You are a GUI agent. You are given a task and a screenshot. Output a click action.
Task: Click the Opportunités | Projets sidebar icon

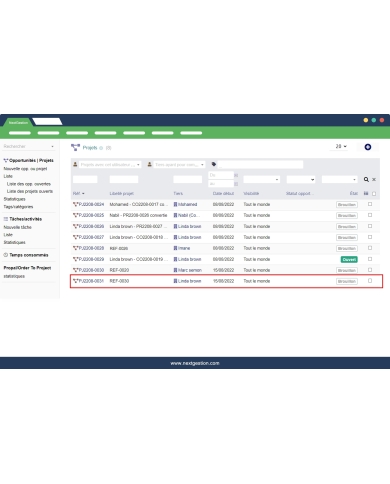pyautogui.click(x=6, y=161)
